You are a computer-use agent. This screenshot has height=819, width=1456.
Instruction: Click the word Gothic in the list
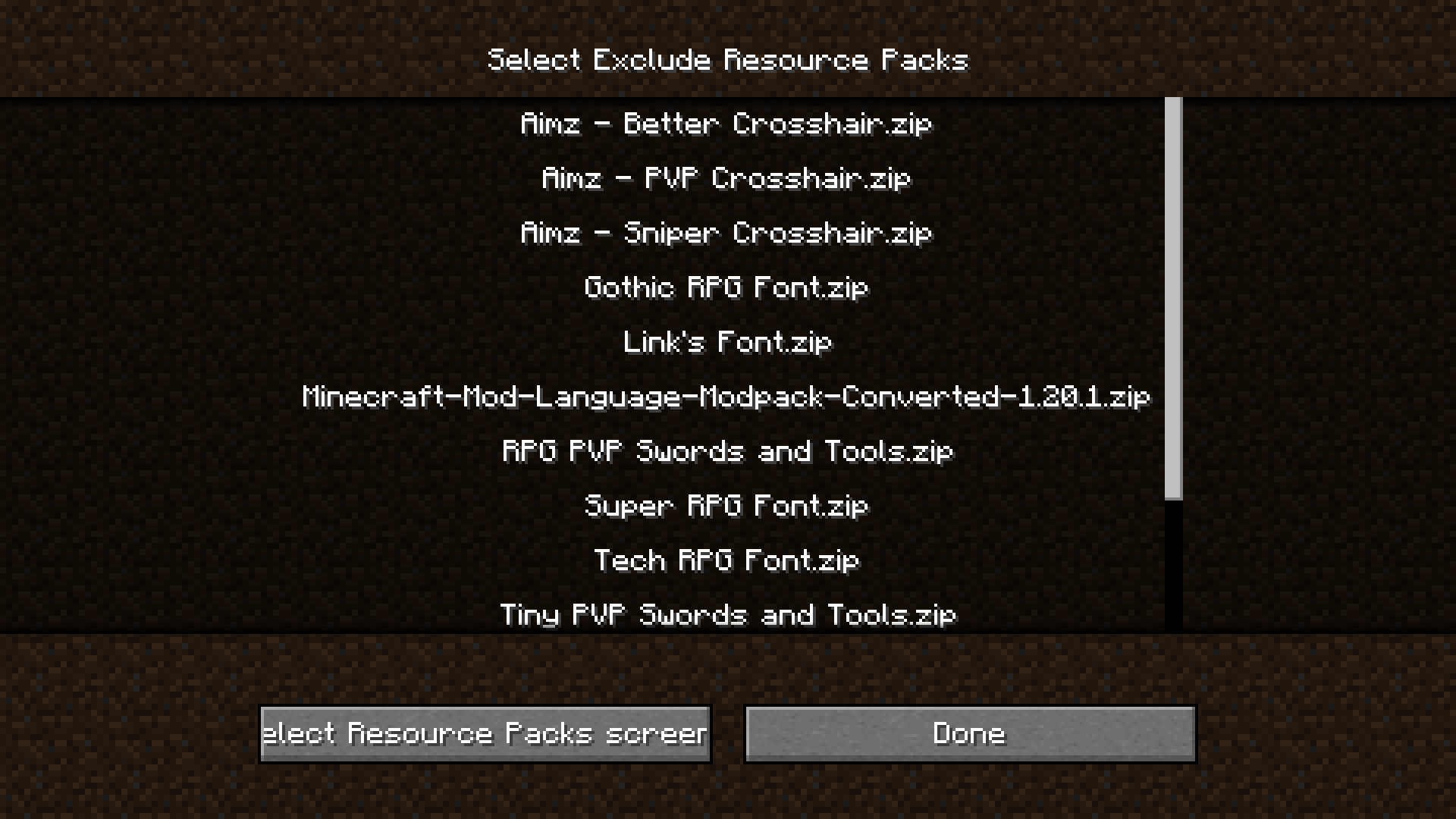click(629, 287)
